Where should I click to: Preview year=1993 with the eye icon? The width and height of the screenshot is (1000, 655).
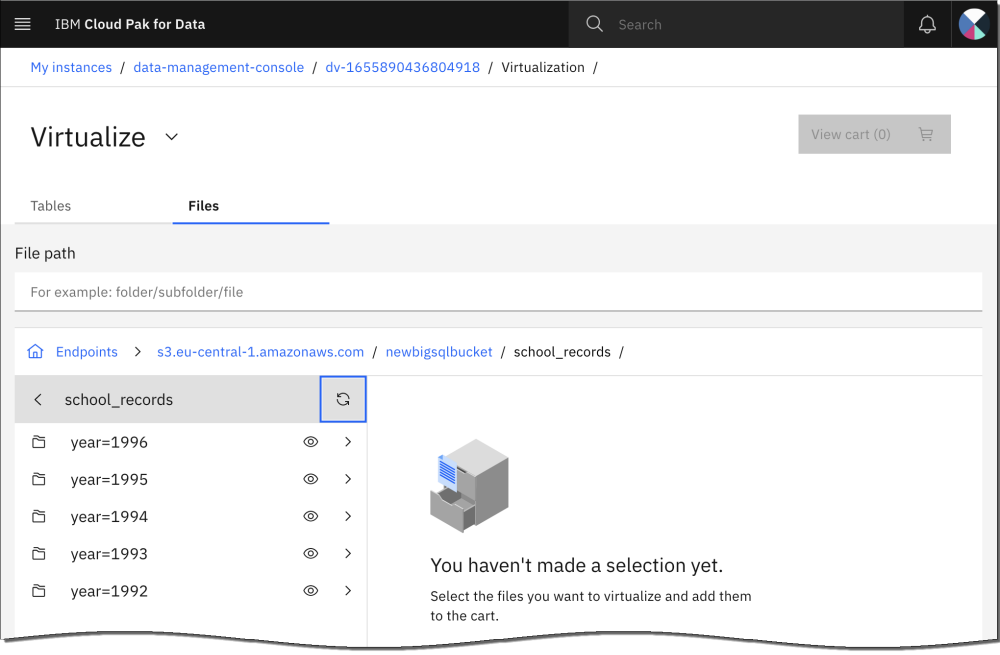click(311, 554)
